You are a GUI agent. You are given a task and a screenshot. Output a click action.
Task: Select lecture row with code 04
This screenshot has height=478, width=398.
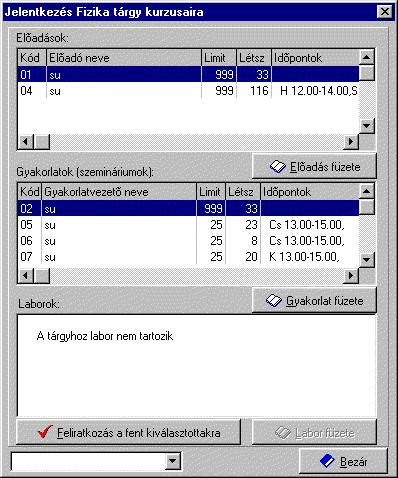click(x=188, y=91)
